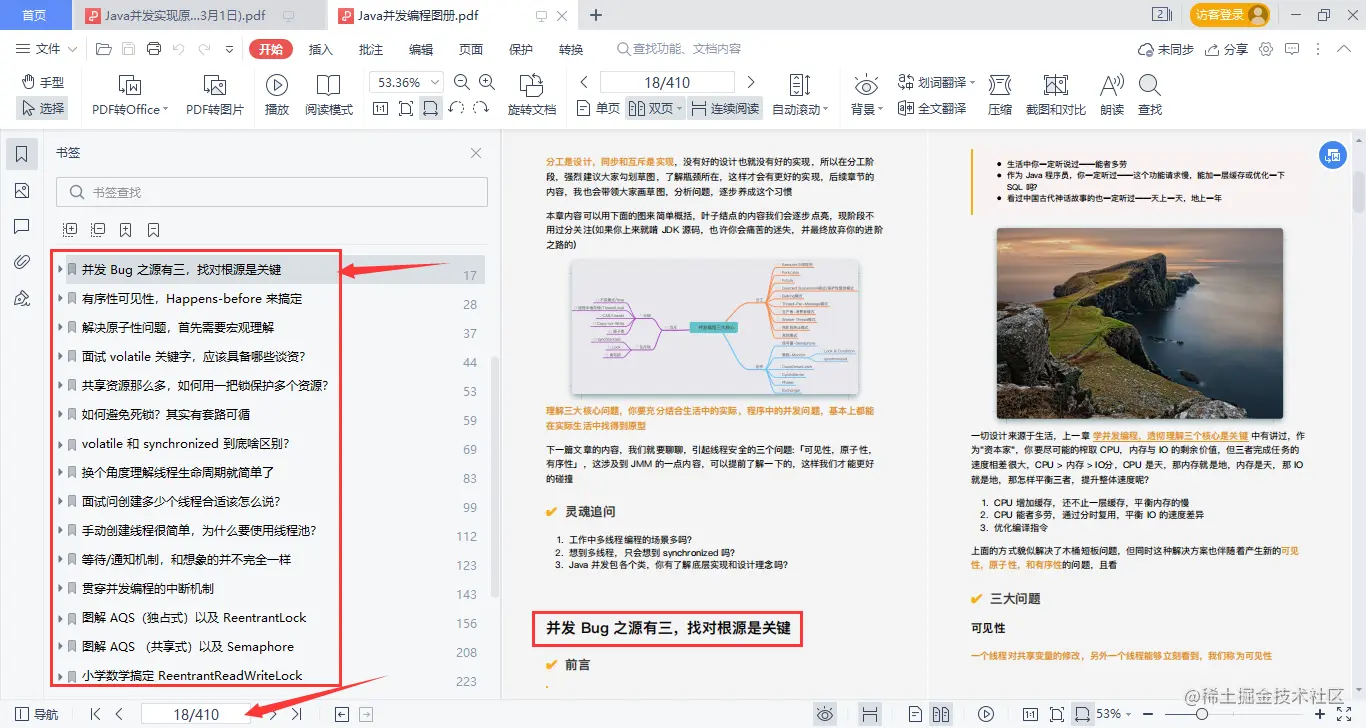
Task: Start the 播放 play mode
Action: click(x=277, y=94)
